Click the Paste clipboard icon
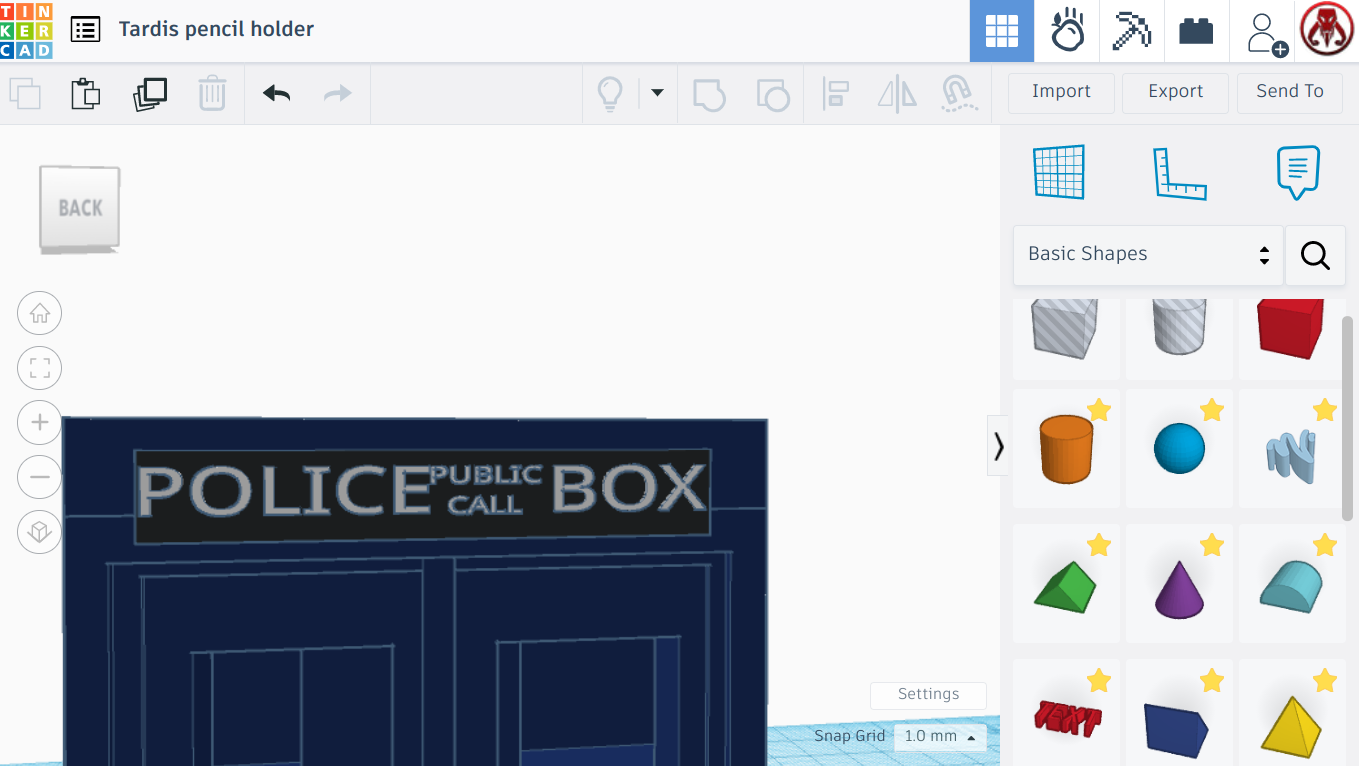This screenshot has height=766, width=1359. point(86,94)
